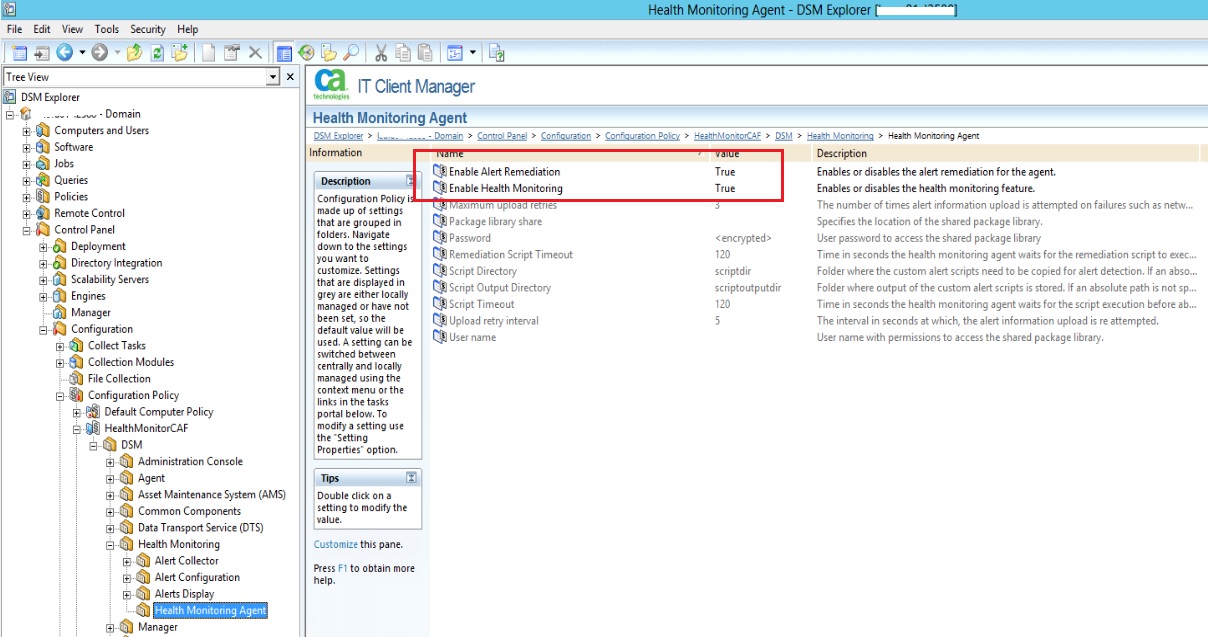The height and width of the screenshot is (637, 1208).
Task: Click the Policies tree folder icon
Action: coord(43,197)
